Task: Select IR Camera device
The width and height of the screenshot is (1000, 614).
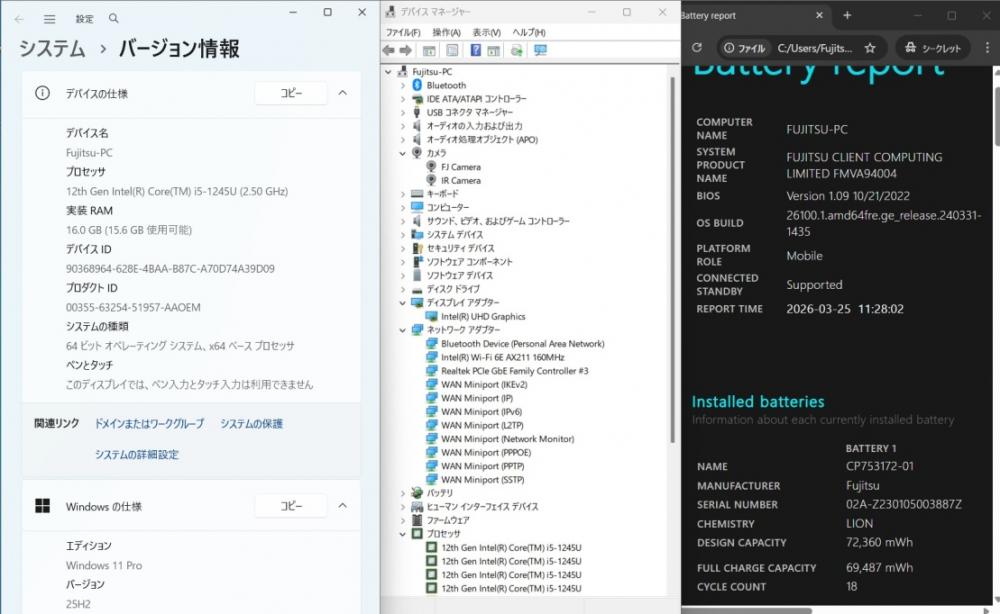Action: [460, 180]
